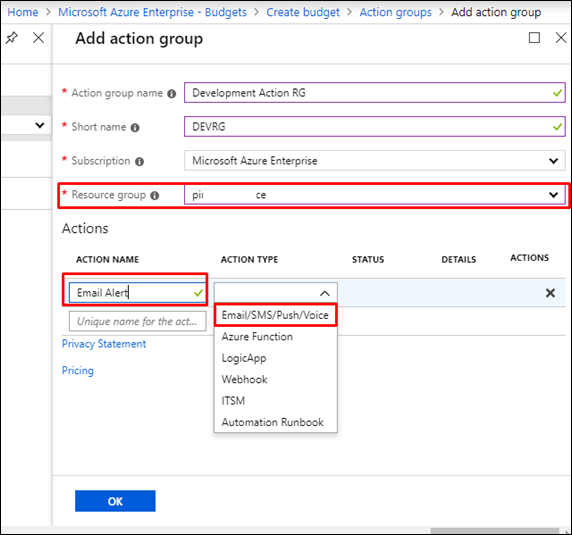Click the pin icon on left panel
572x535 pixels.
coord(11,38)
